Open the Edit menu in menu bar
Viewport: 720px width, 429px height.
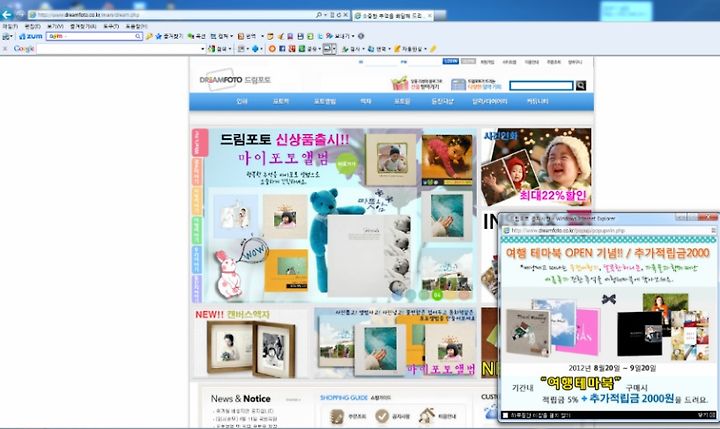point(32,27)
